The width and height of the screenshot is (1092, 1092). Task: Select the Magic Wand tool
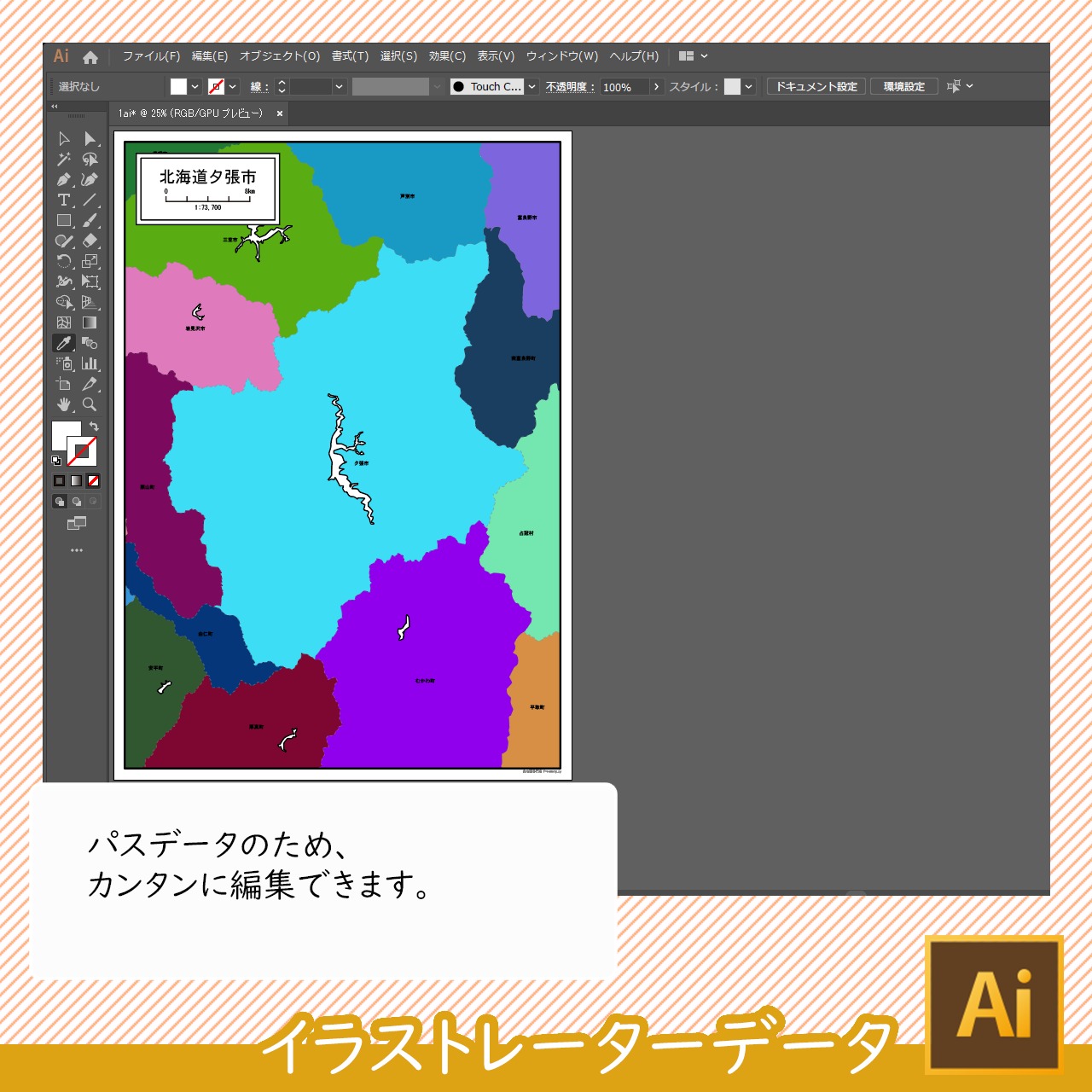point(64,160)
